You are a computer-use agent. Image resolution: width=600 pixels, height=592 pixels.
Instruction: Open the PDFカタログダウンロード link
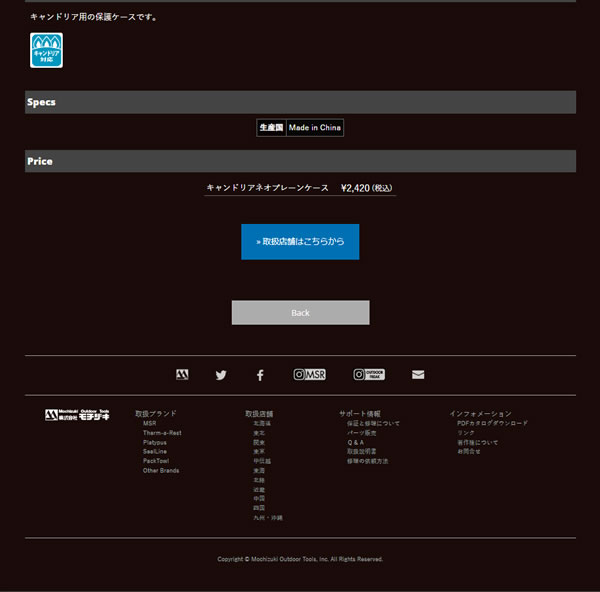(492, 423)
